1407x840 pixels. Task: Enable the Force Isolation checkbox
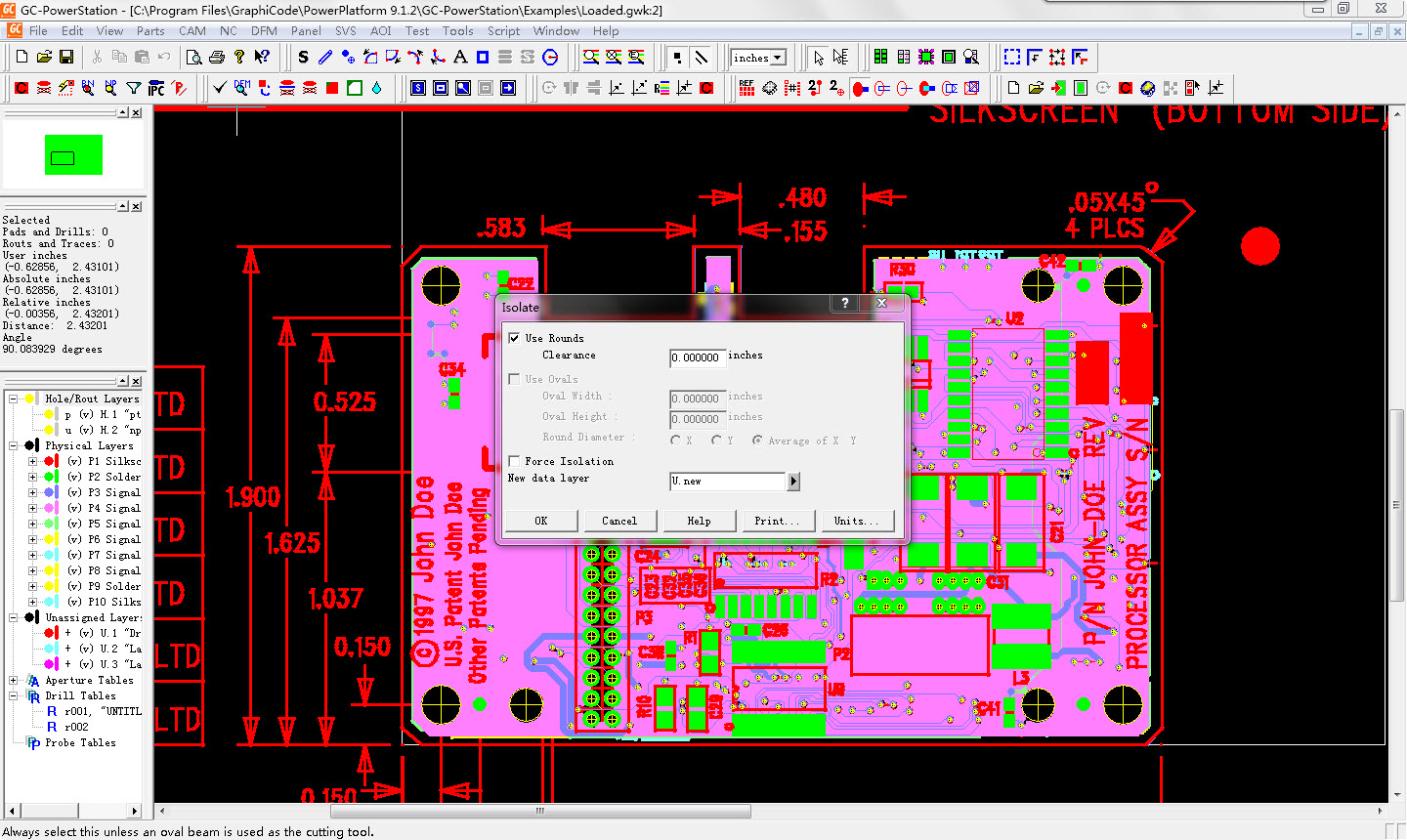(514, 461)
